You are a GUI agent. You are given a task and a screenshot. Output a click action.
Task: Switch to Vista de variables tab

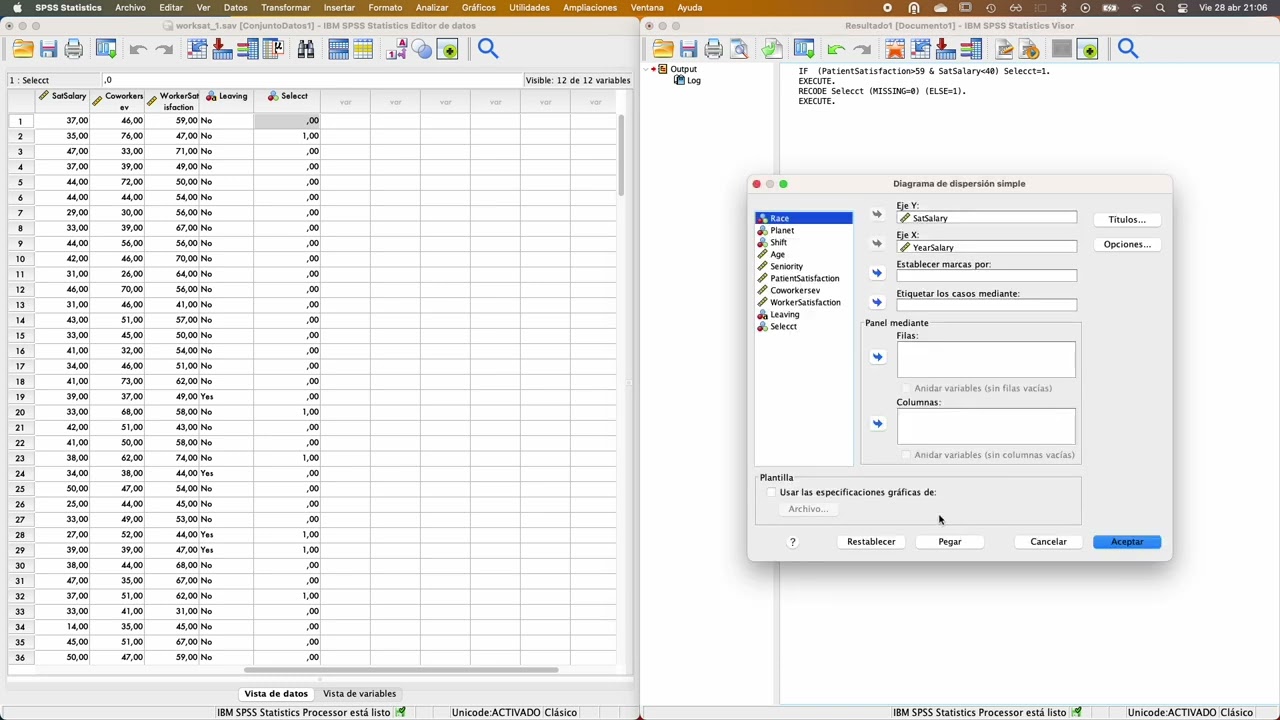click(x=359, y=693)
